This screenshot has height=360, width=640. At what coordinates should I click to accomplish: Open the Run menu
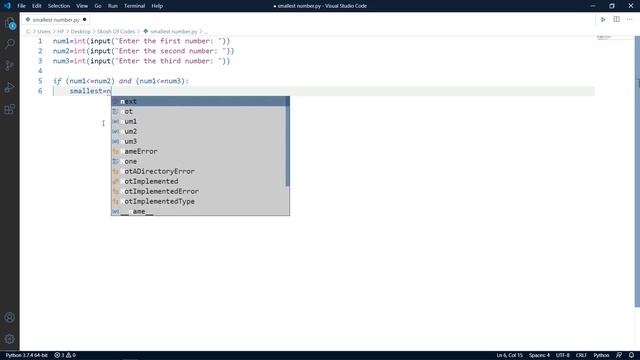point(113,6)
